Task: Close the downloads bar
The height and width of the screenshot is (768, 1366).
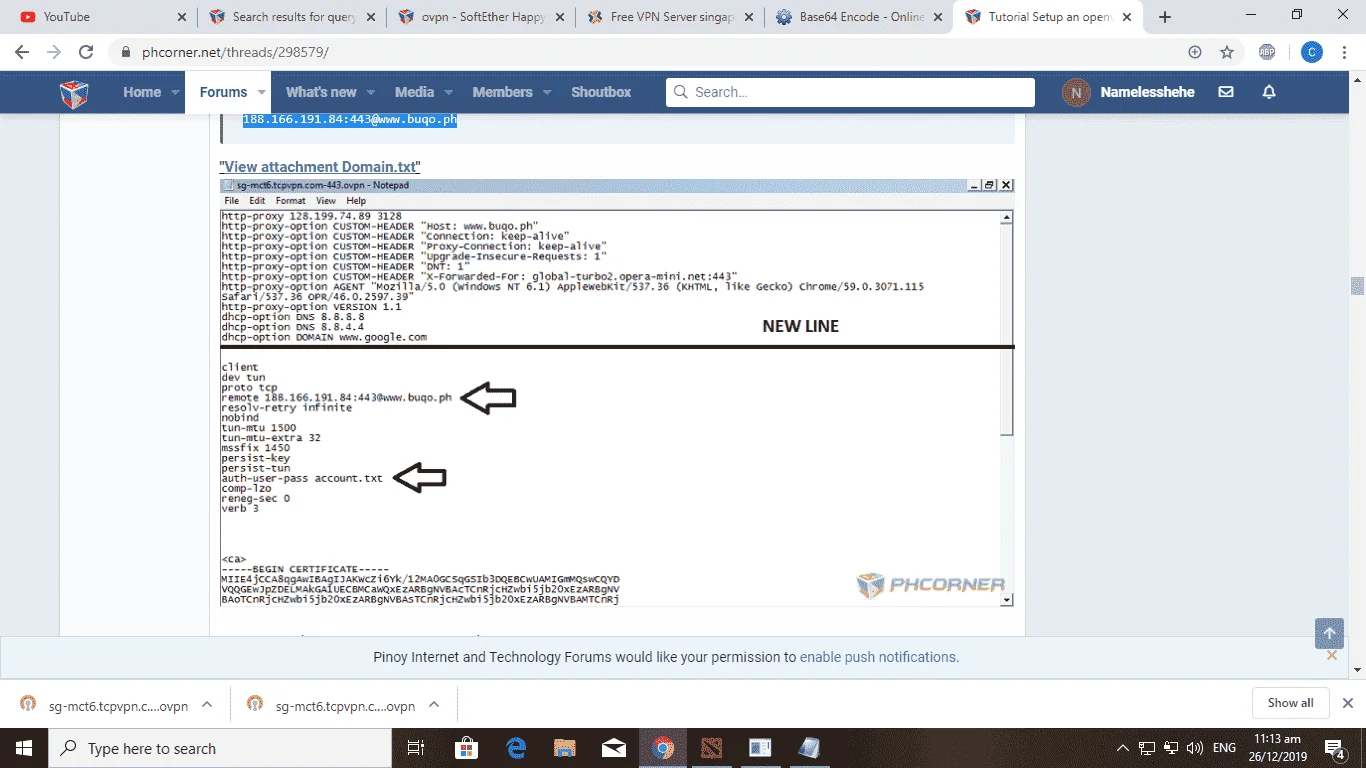Action: pos(1348,703)
